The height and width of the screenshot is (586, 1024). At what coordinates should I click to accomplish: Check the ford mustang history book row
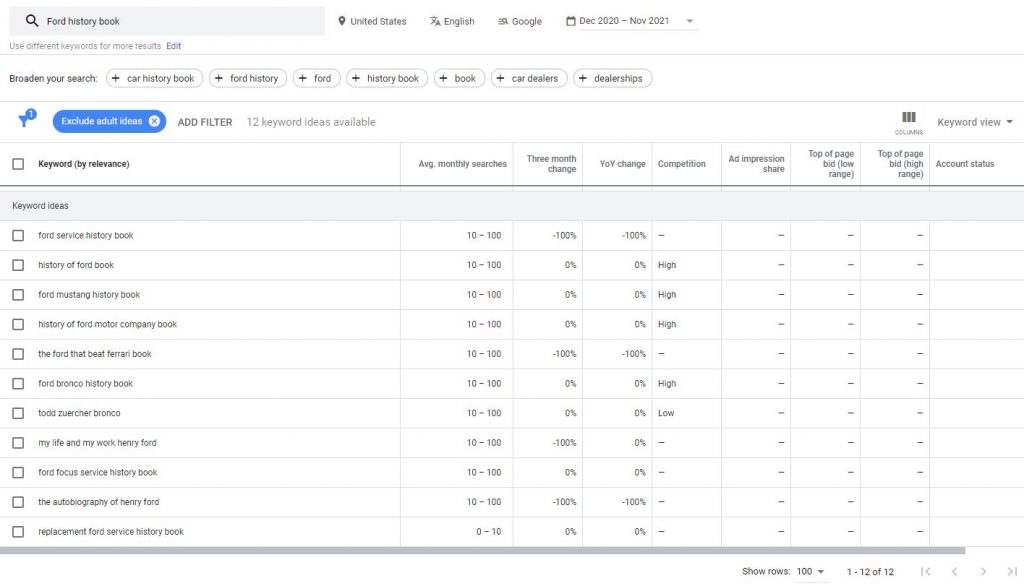click(x=18, y=295)
